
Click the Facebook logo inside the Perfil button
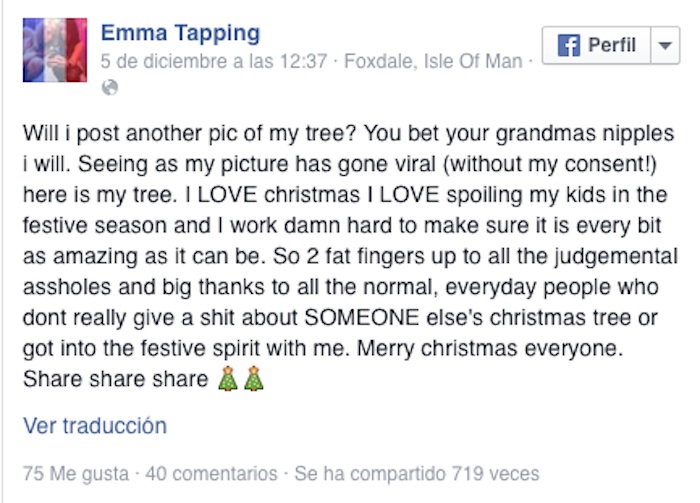[568, 46]
